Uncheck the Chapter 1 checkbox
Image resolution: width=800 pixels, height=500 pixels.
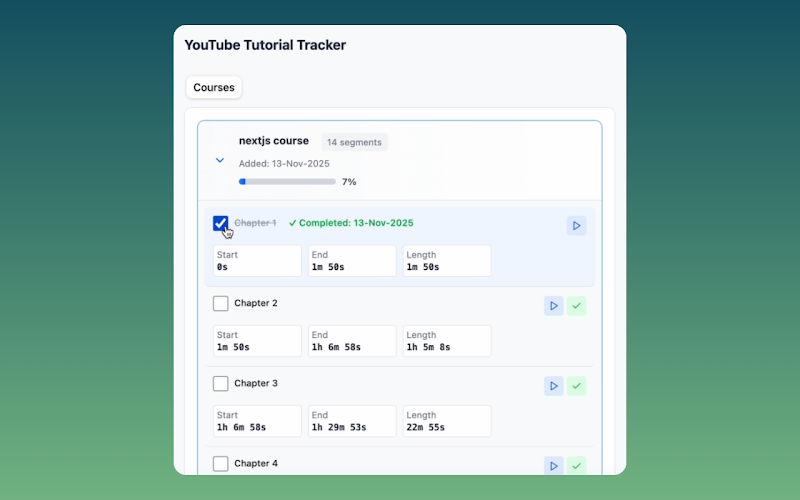click(220, 223)
